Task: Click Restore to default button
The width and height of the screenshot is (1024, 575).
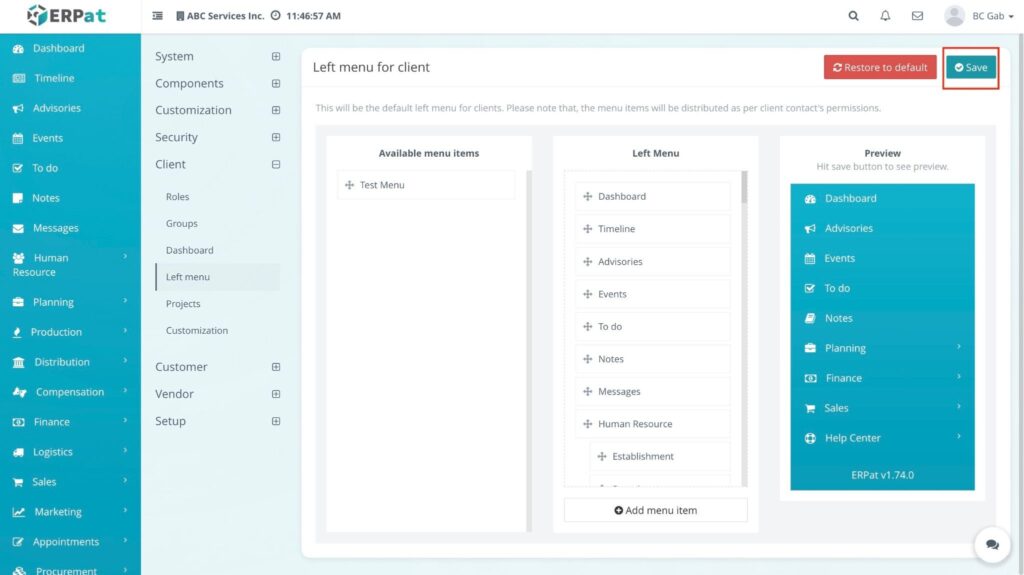Action: tap(880, 67)
